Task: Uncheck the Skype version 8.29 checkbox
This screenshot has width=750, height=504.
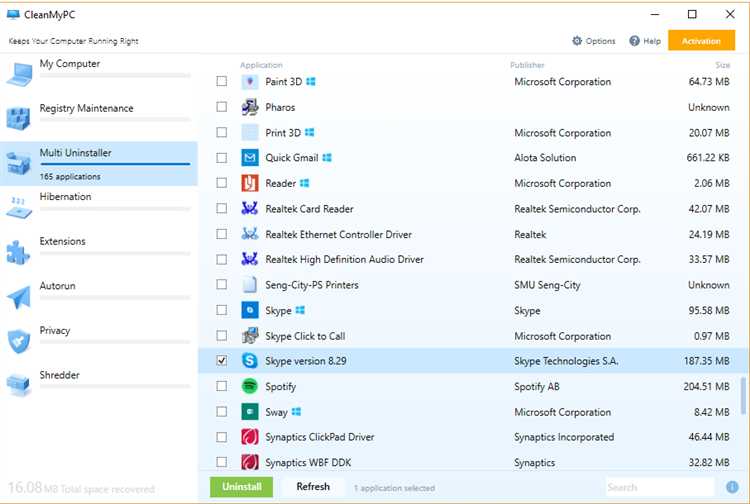Action: coord(221,361)
